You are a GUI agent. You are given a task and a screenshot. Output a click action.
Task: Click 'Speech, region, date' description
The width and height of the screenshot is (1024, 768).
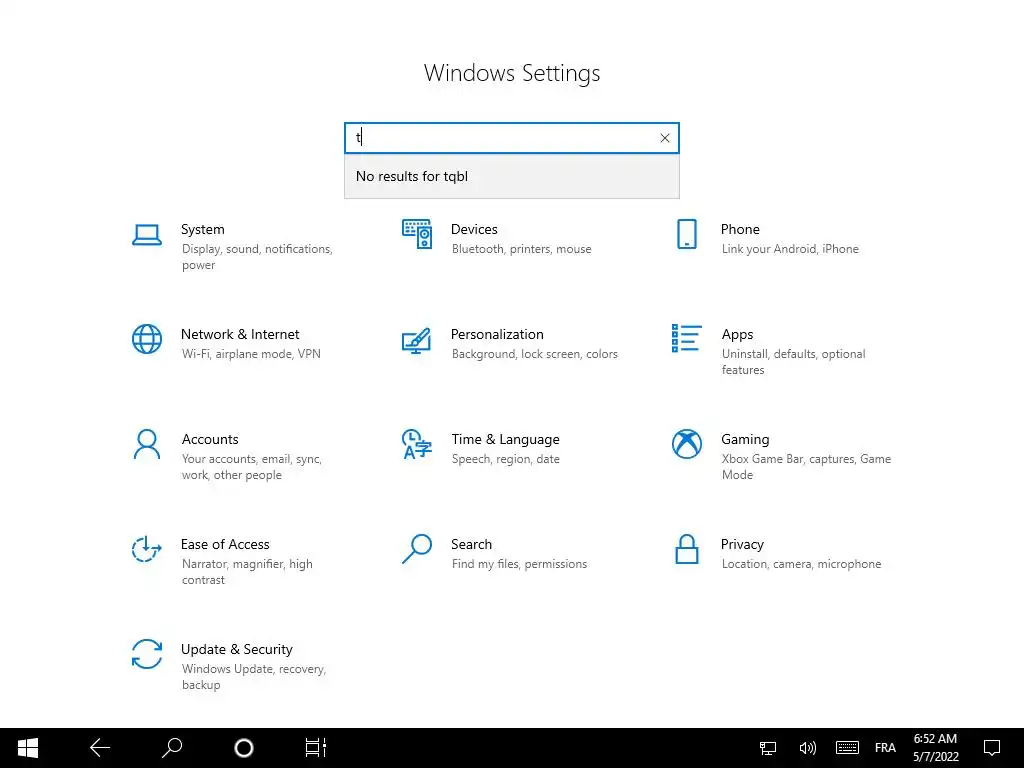(x=505, y=459)
